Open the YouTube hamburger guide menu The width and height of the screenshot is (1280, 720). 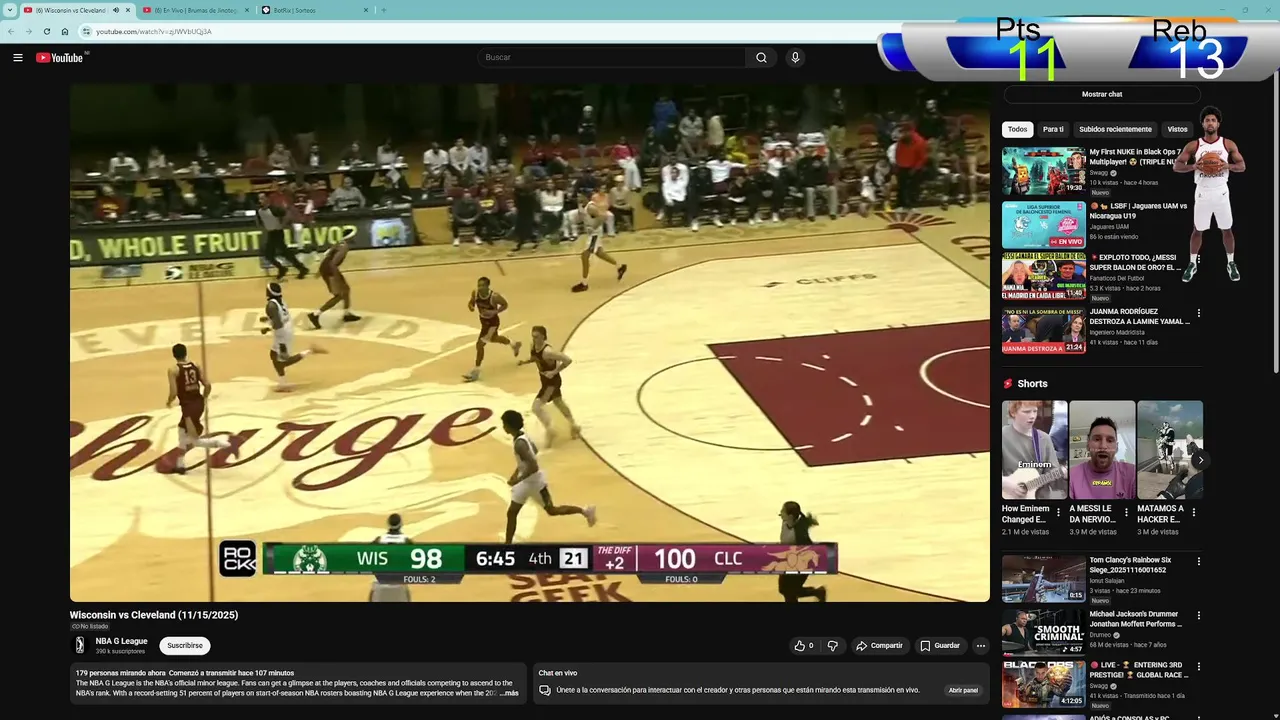tap(18, 58)
